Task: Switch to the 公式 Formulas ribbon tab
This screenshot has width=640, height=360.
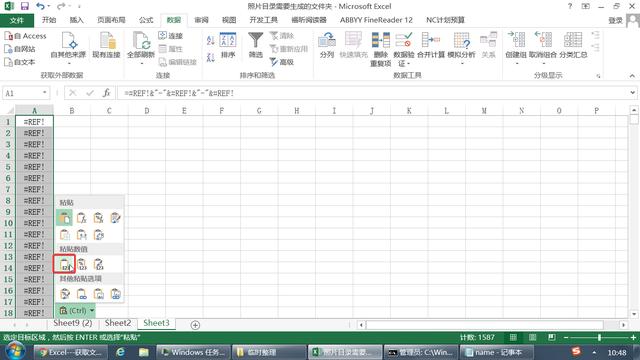Action: click(146, 20)
